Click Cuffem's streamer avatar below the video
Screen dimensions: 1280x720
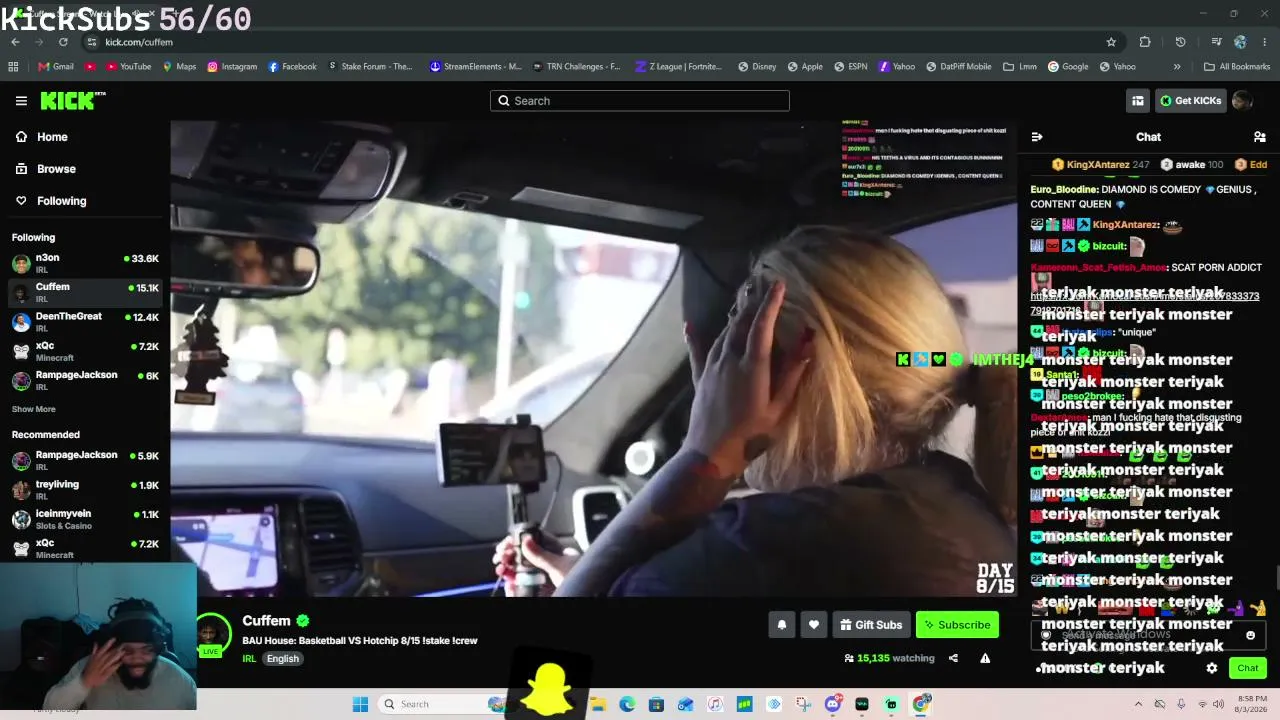(x=210, y=633)
